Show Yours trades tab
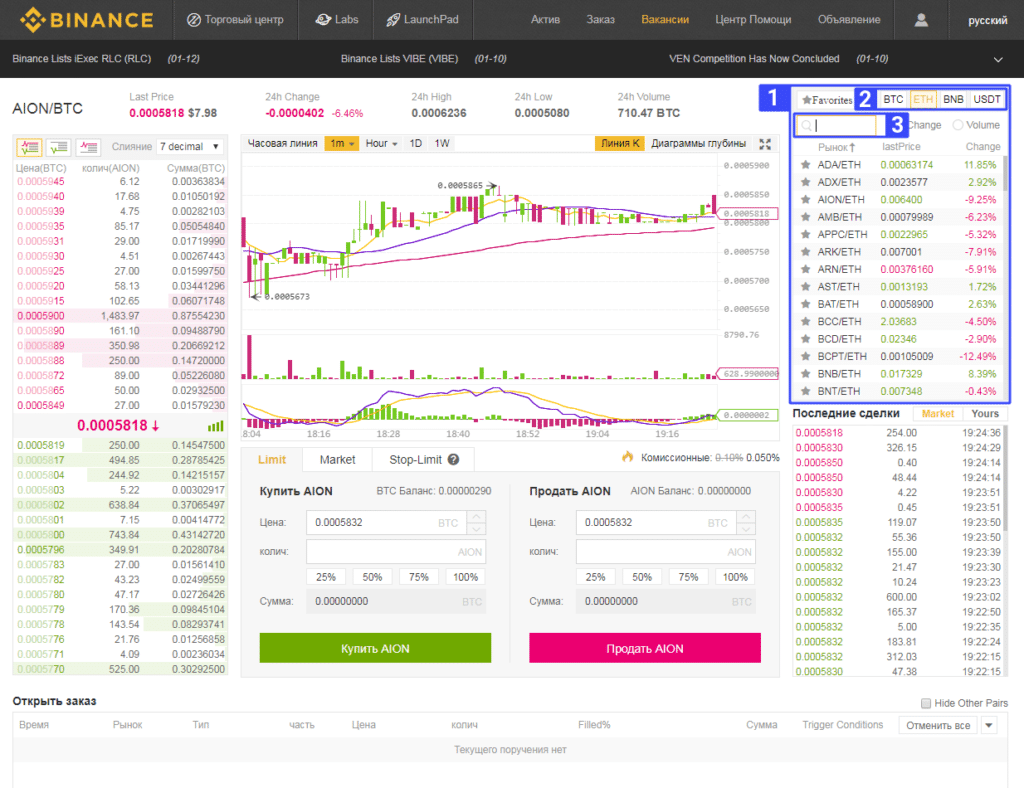 click(985, 413)
